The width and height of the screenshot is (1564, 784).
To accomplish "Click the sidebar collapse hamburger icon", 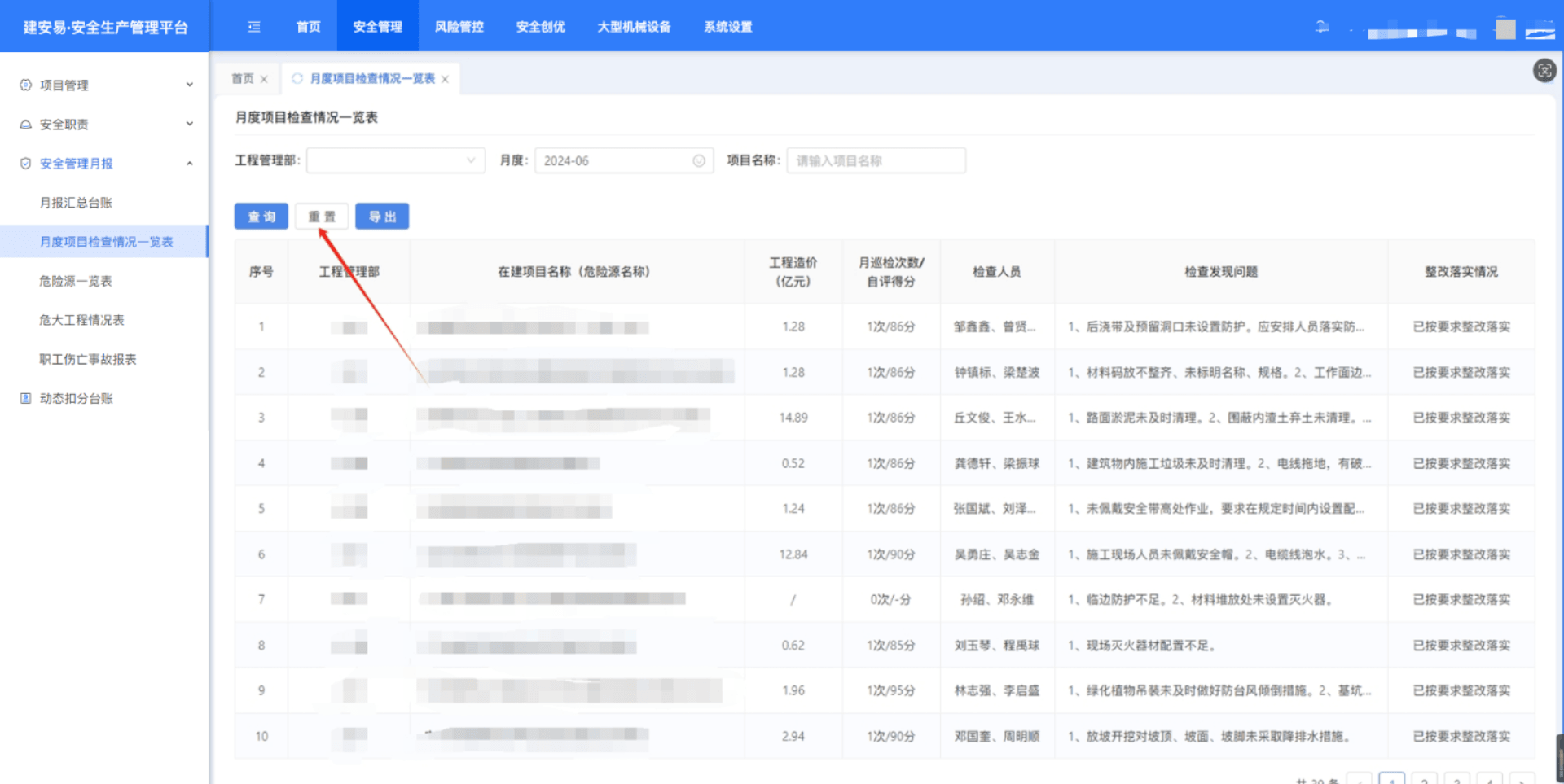I will 254,27.
